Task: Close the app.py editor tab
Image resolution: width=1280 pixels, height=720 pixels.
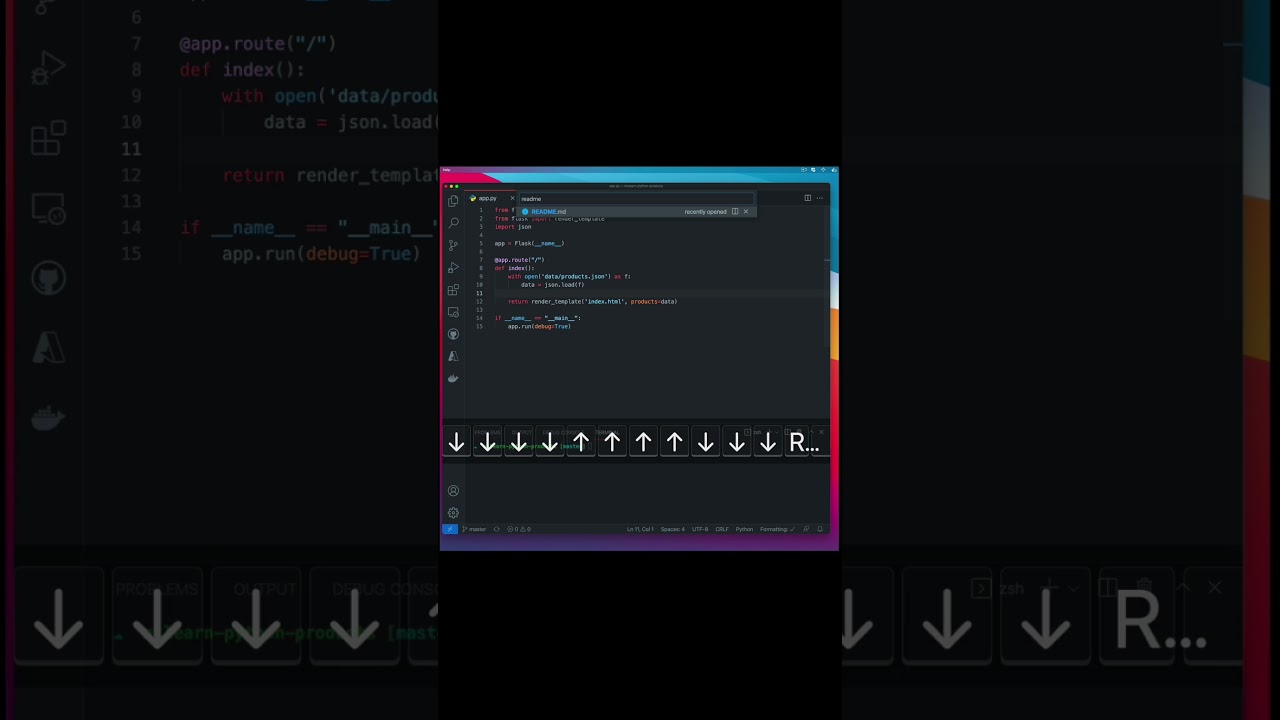Action: 512,198
